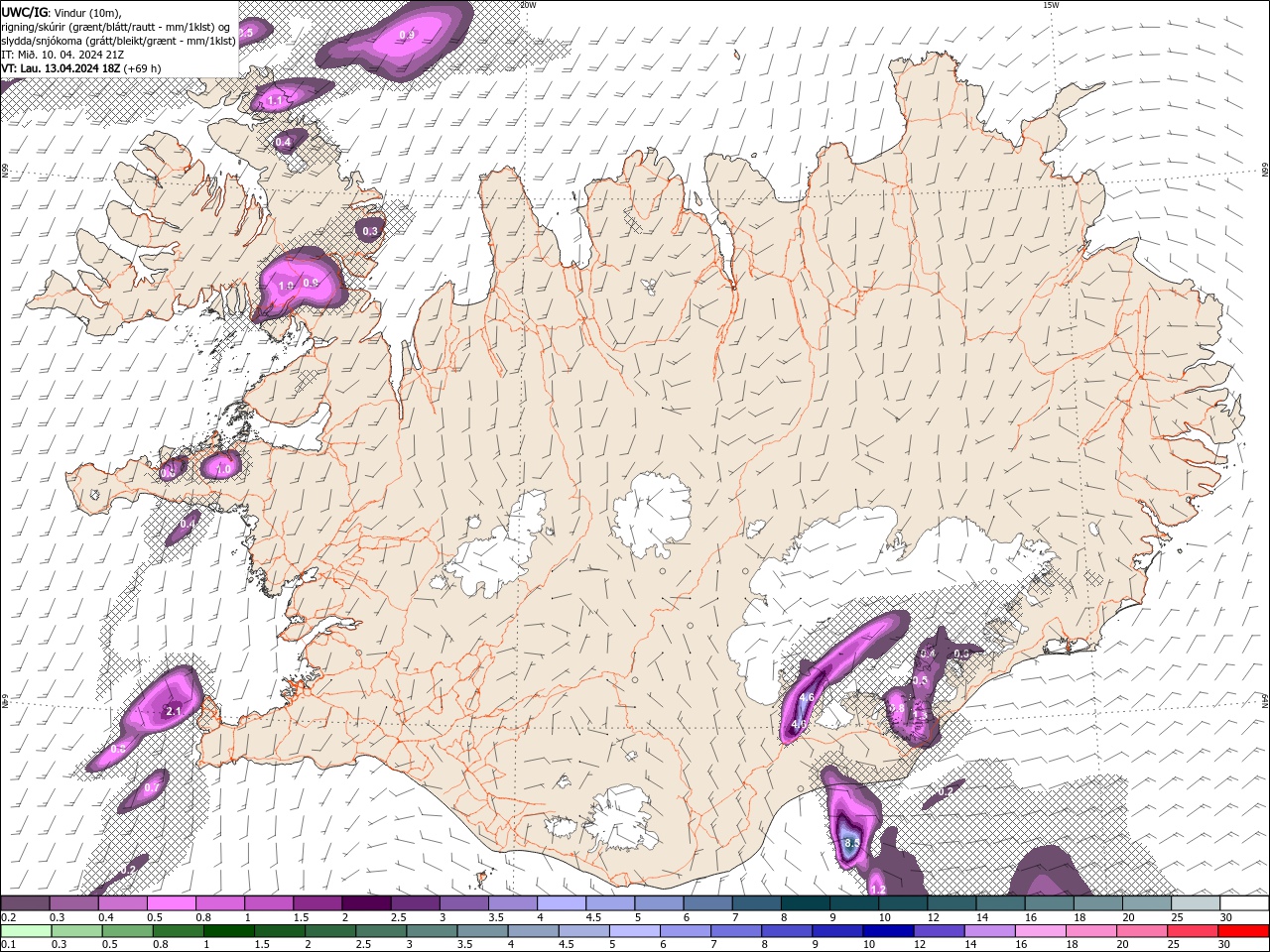Select the bright pink 0.5–0.8 swatch in the top legend row

172,902
